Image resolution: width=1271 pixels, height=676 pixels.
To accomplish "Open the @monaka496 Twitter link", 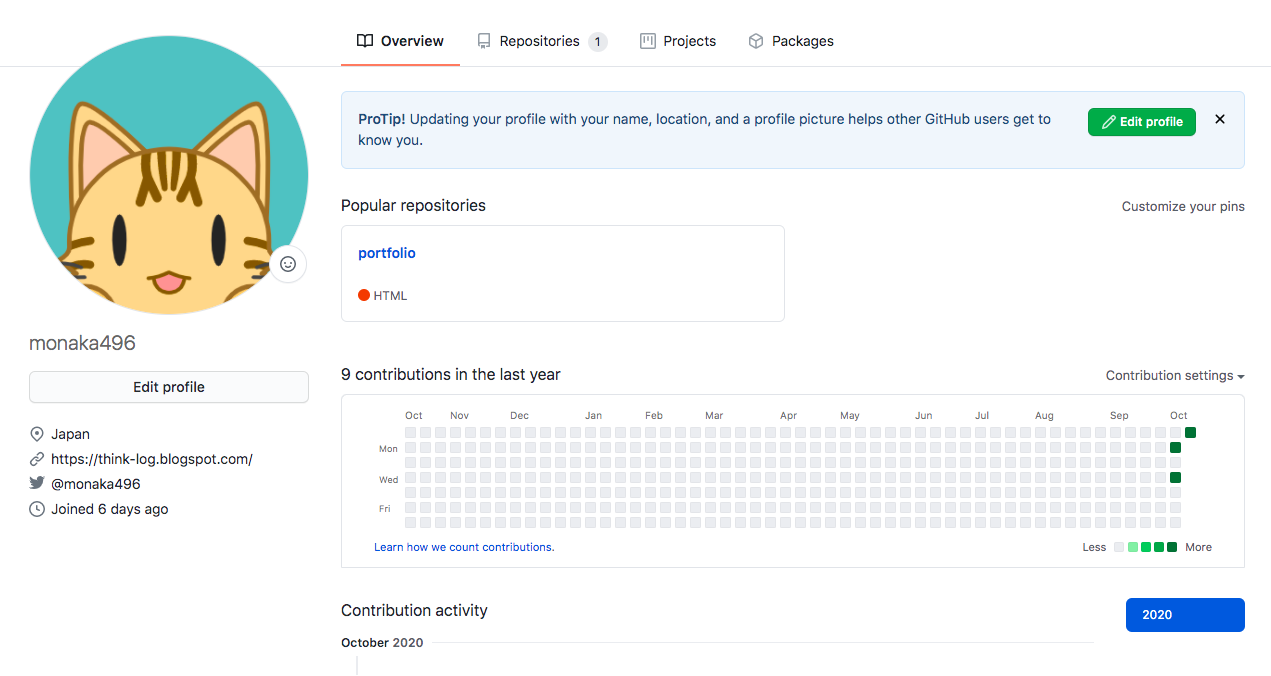I will pos(96,484).
